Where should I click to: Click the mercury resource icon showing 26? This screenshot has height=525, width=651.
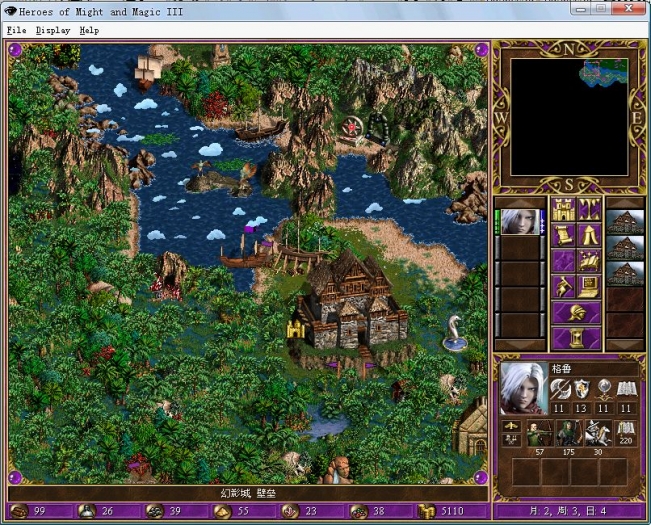pyautogui.click(x=87, y=511)
